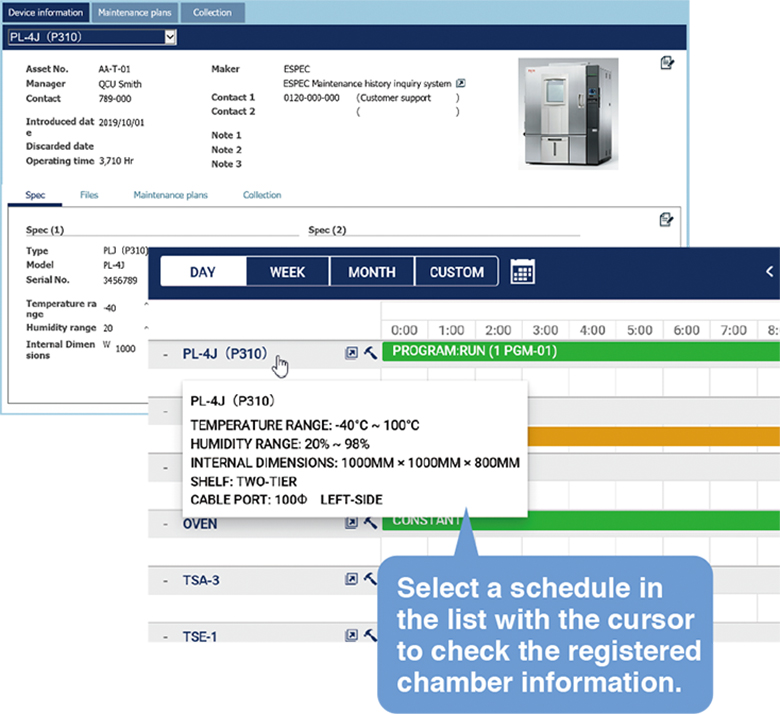Screen dimensions: 780x714
Task: Open the device info icon for OVEN
Action: tap(351, 522)
